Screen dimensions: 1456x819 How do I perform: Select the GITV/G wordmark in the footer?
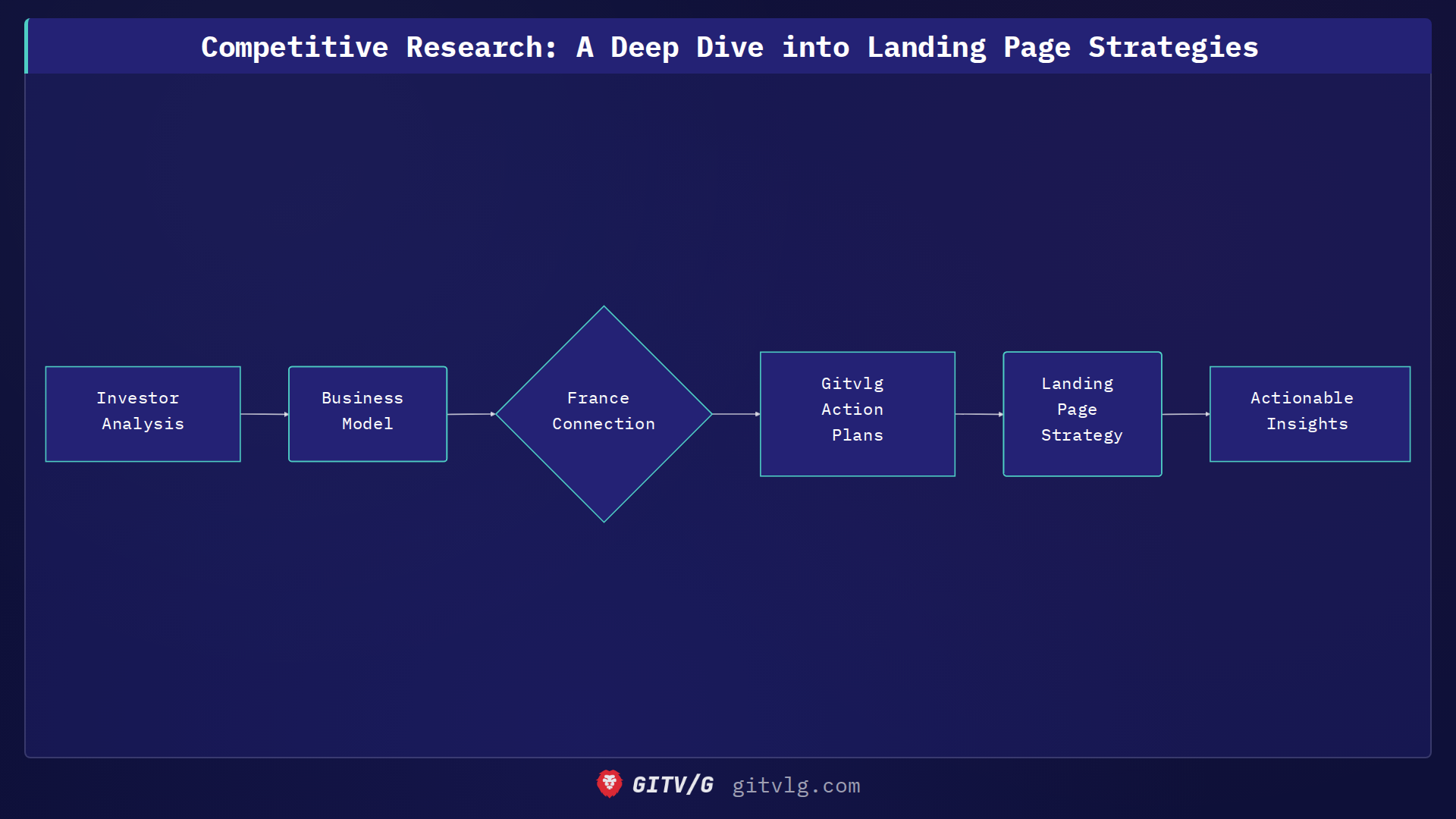tap(672, 786)
